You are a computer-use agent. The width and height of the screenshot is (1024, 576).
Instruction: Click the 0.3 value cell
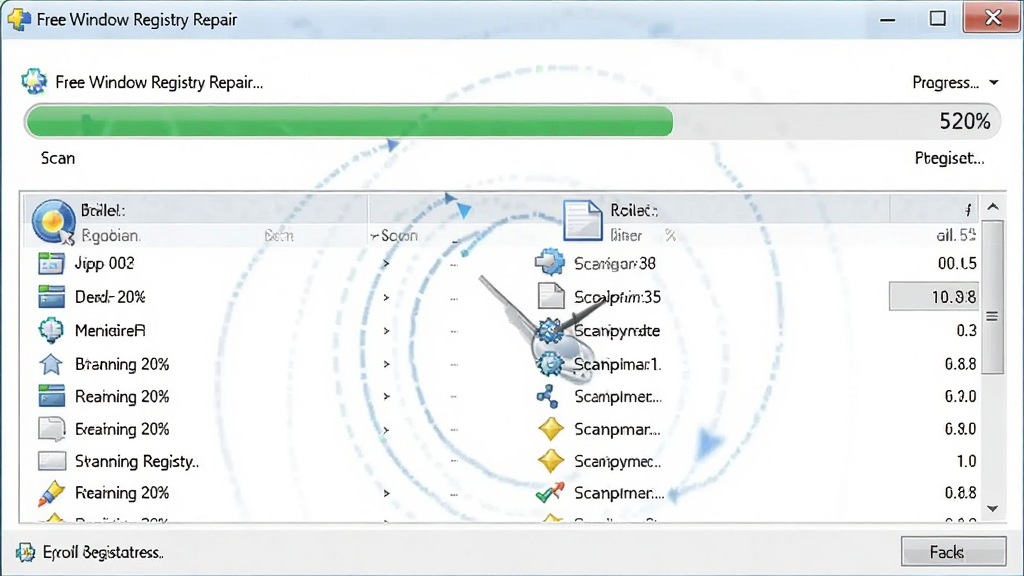pos(967,331)
